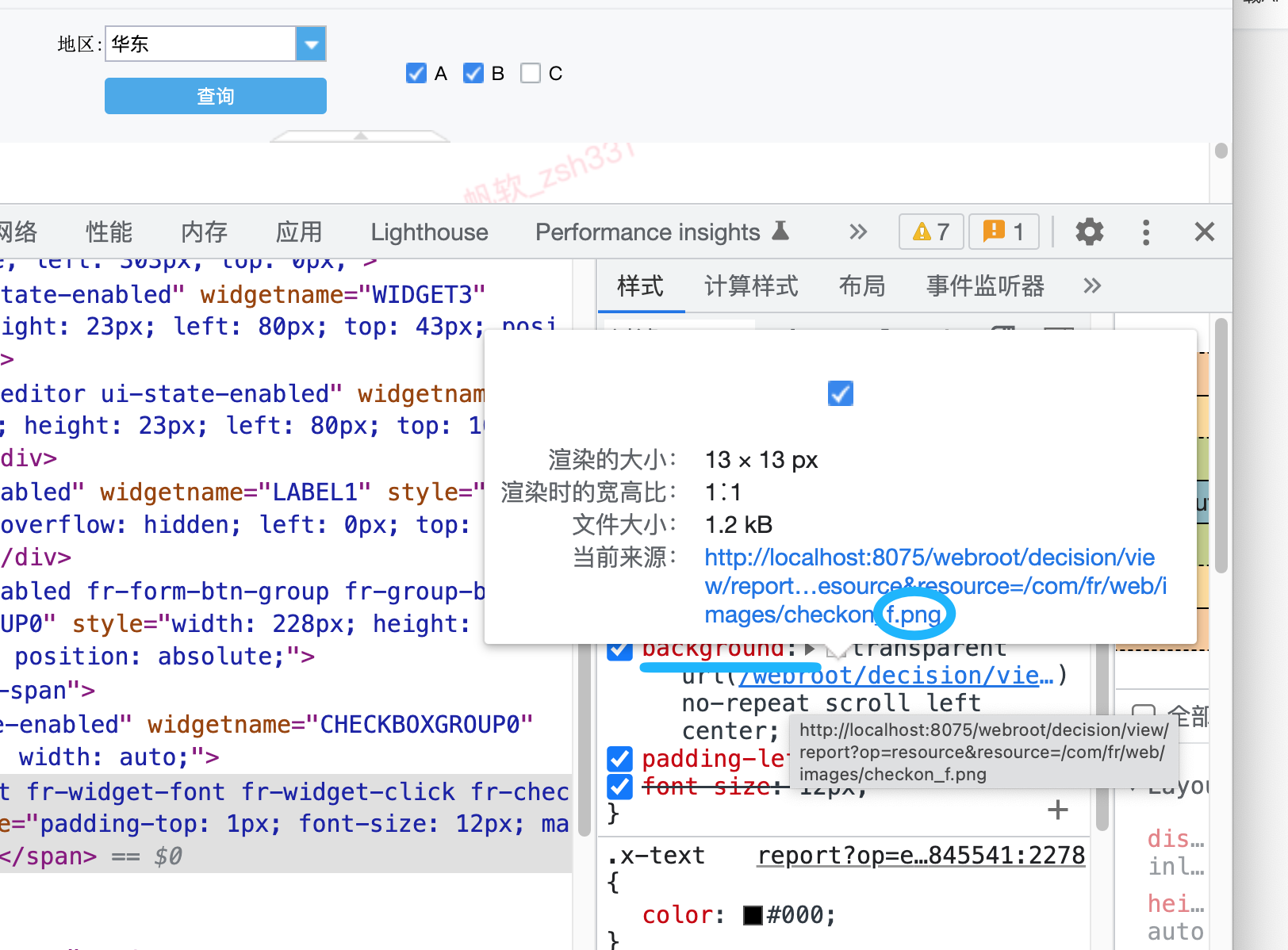The height and width of the screenshot is (950, 1288).
Task: Toggle the font-size property checkbox
Action: (619, 787)
